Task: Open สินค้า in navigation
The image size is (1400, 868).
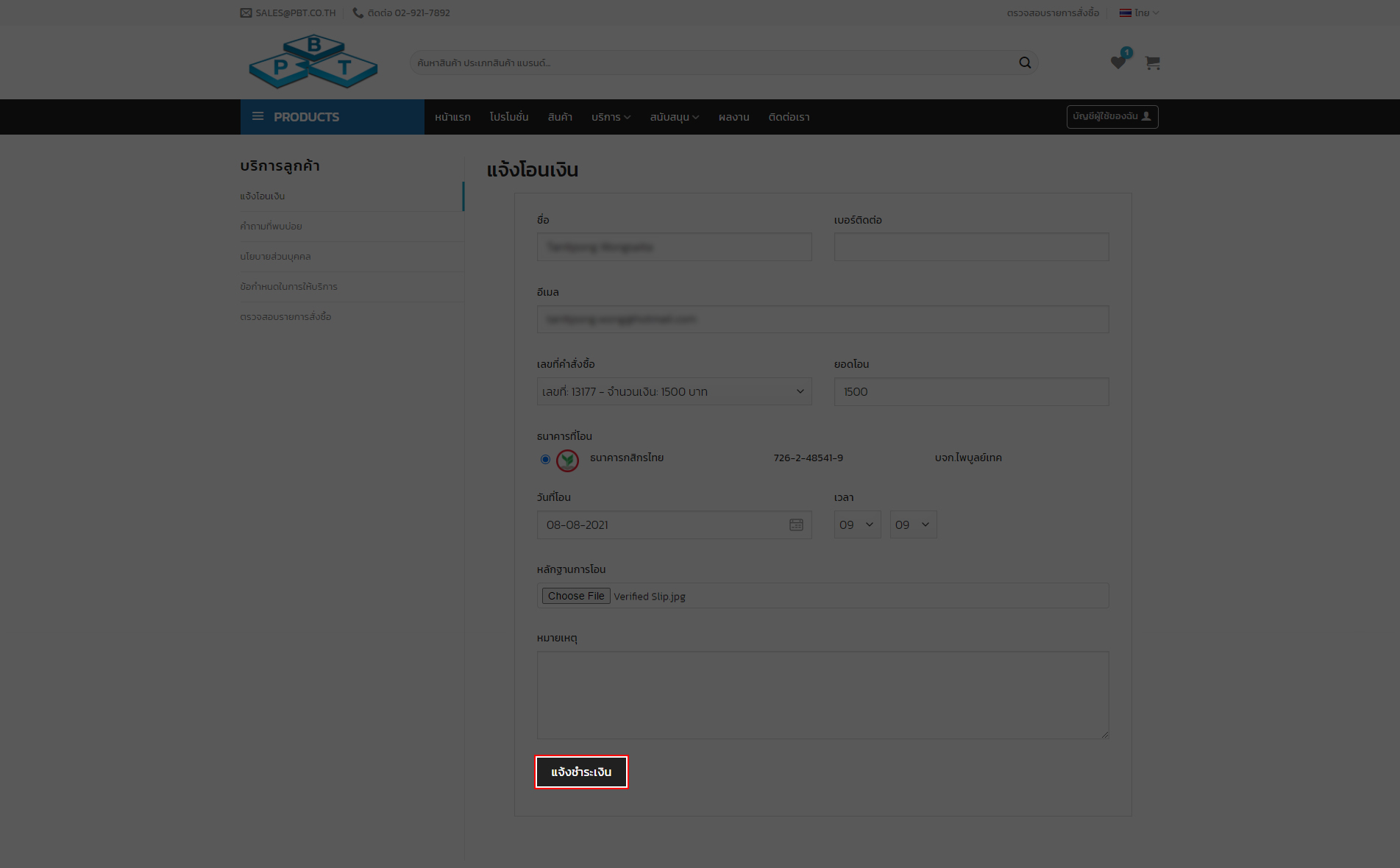Action: click(560, 117)
